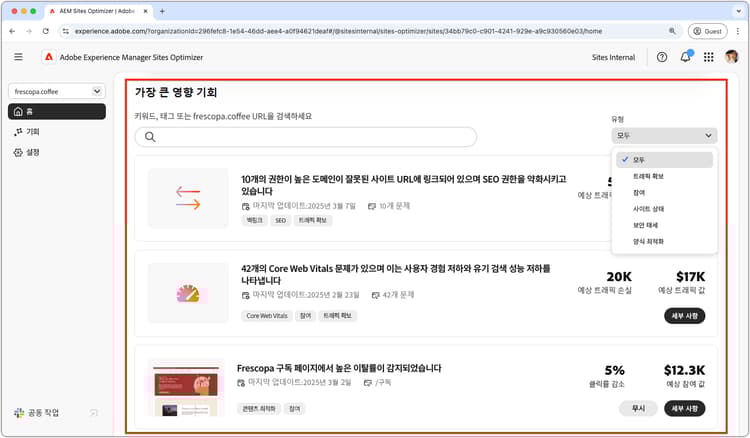
Task: Expand the frescopa.coffee site selector
Action: pyautogui.click(x=56, y=91)
